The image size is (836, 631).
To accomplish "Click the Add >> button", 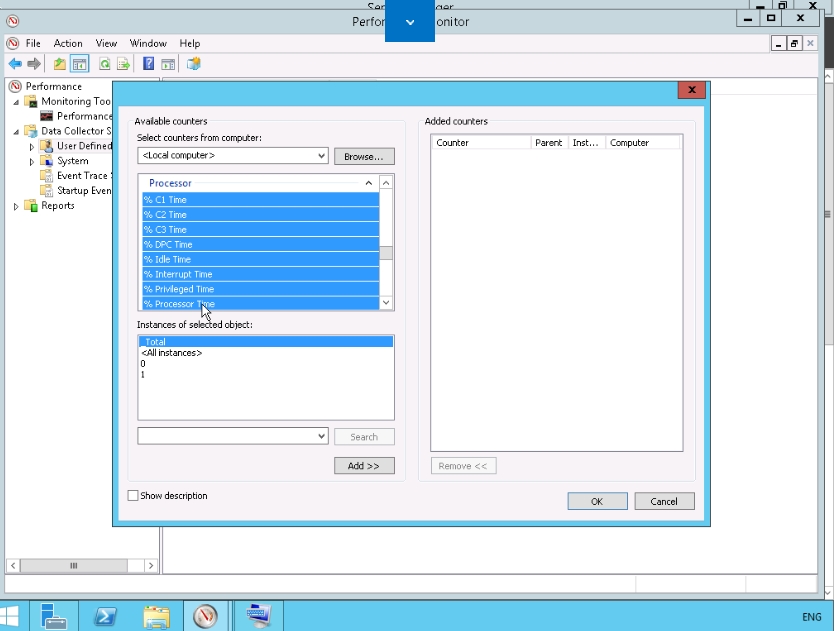I will 364,466.
